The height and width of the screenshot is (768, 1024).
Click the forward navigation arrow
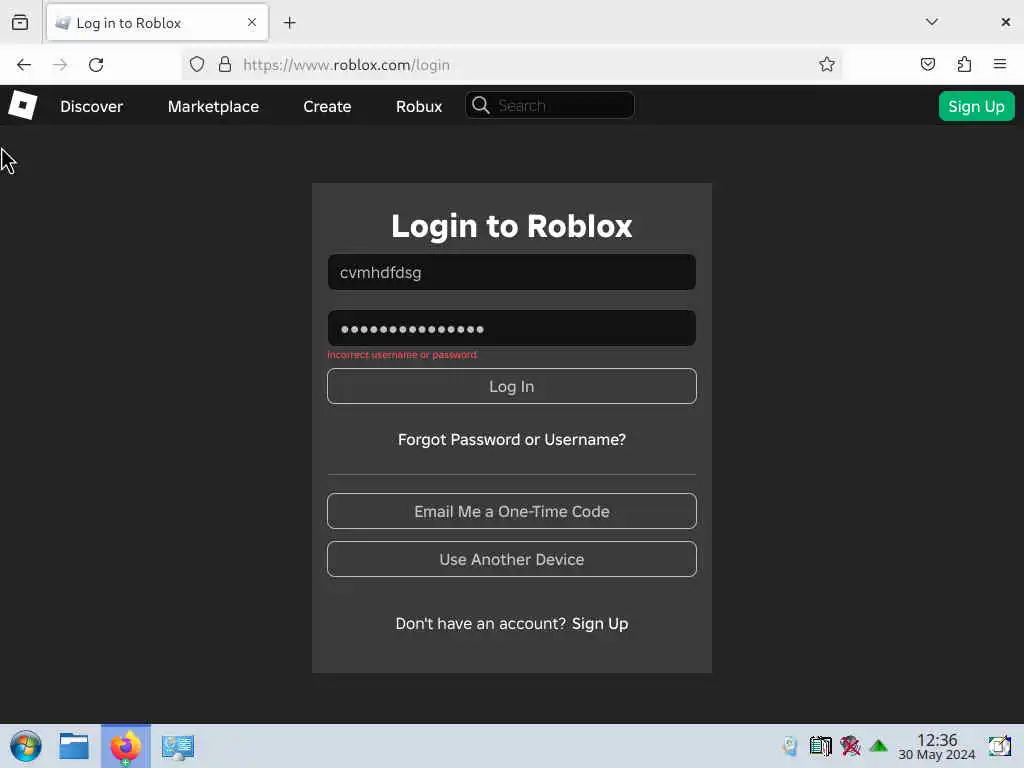(60, 65)
